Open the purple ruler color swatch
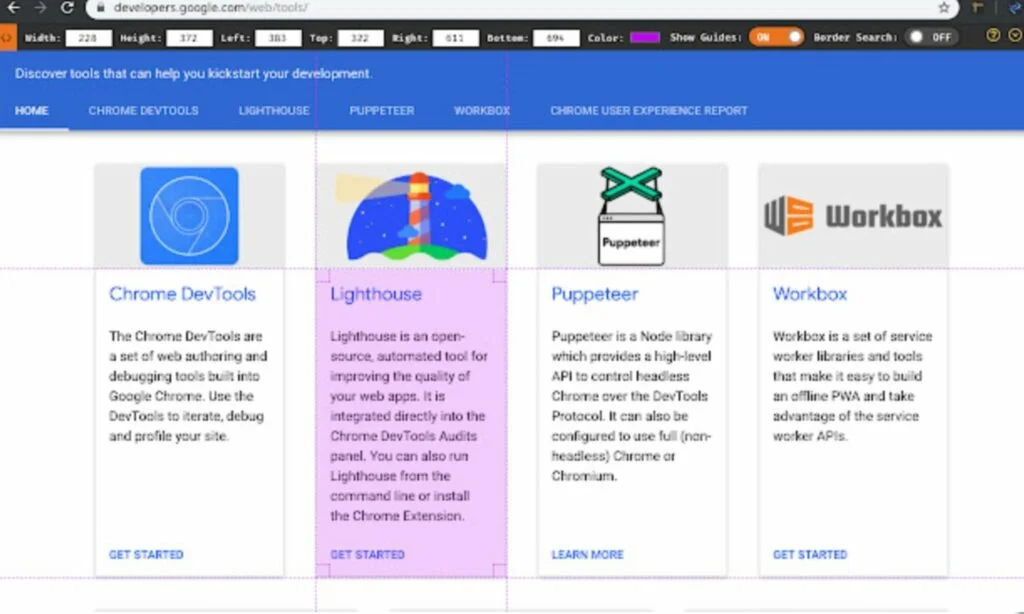 pyautogui.click(x=644, y=38)
